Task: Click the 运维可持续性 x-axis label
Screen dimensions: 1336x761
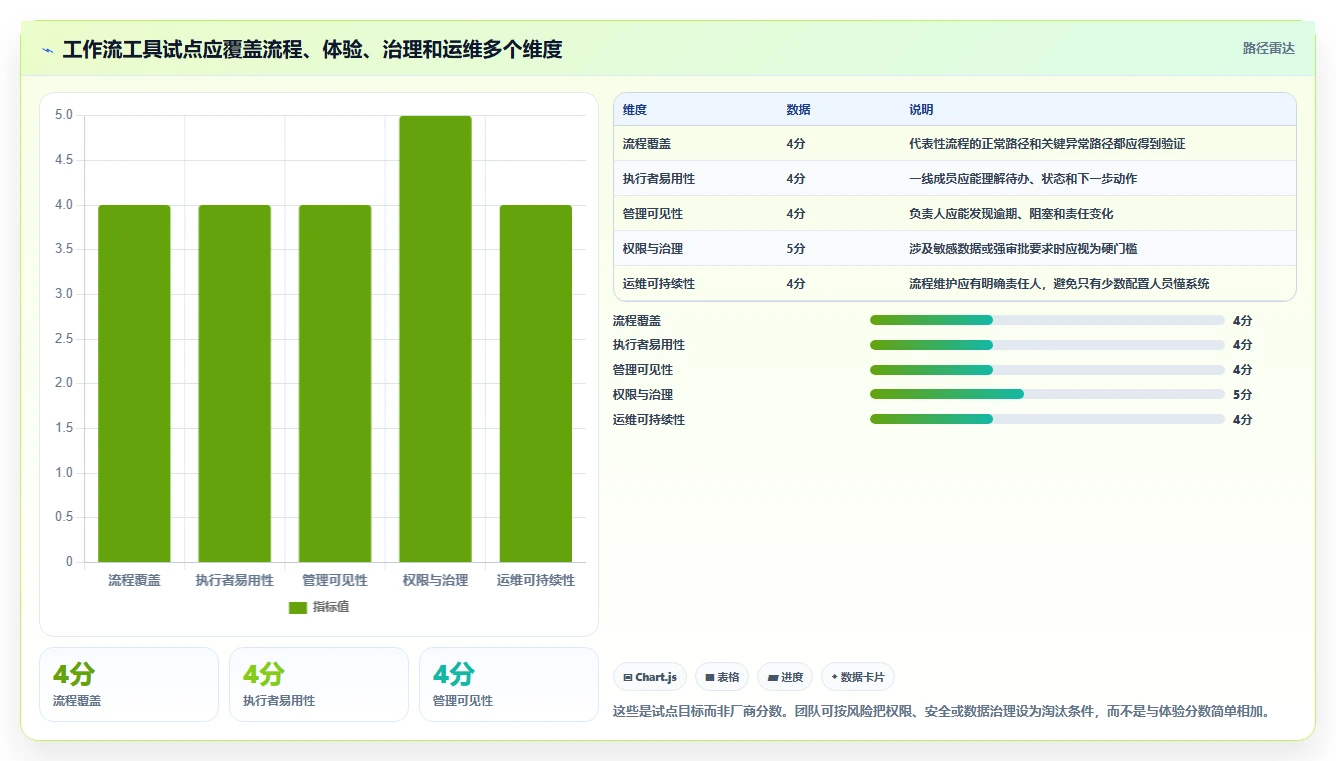Action: click(x=536, y=580)
